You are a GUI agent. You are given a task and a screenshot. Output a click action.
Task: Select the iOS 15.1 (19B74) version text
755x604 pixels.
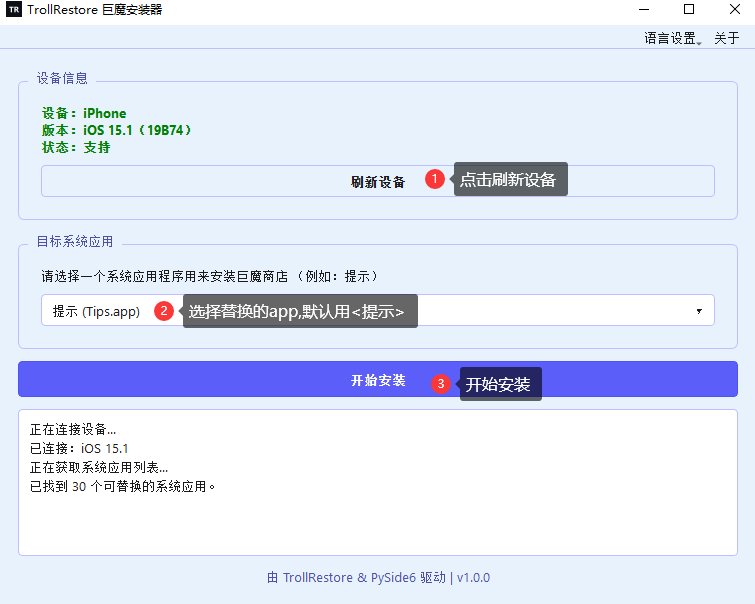(x=138, y=130)
